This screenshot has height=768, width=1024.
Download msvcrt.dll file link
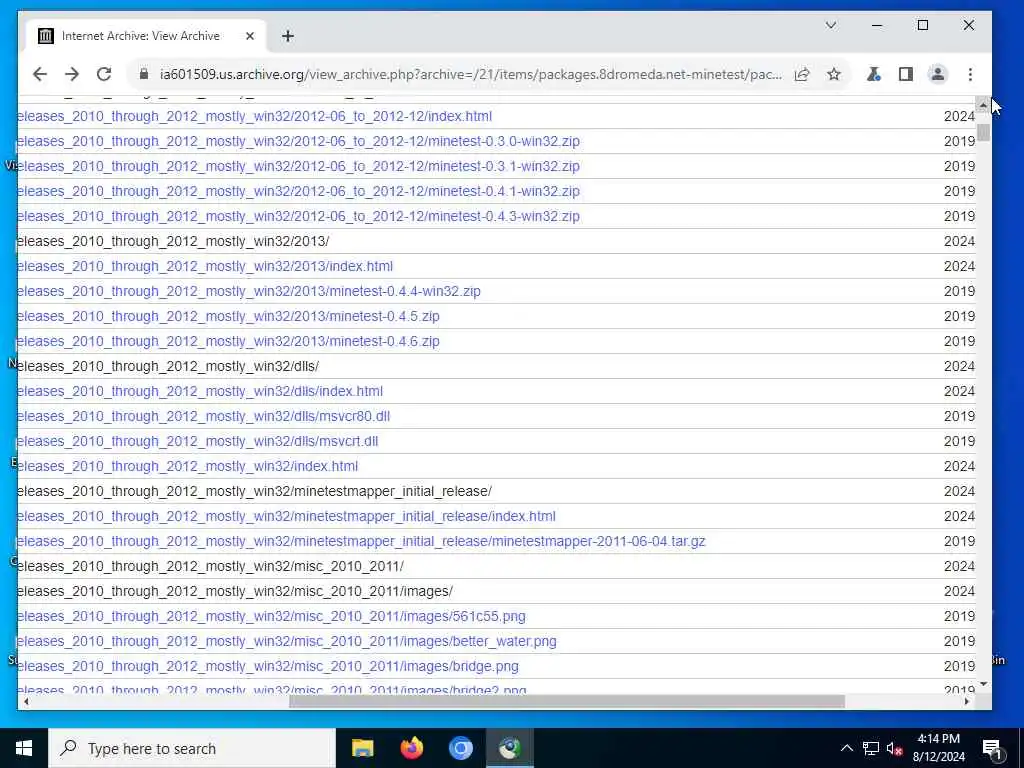tap(198, 441)
